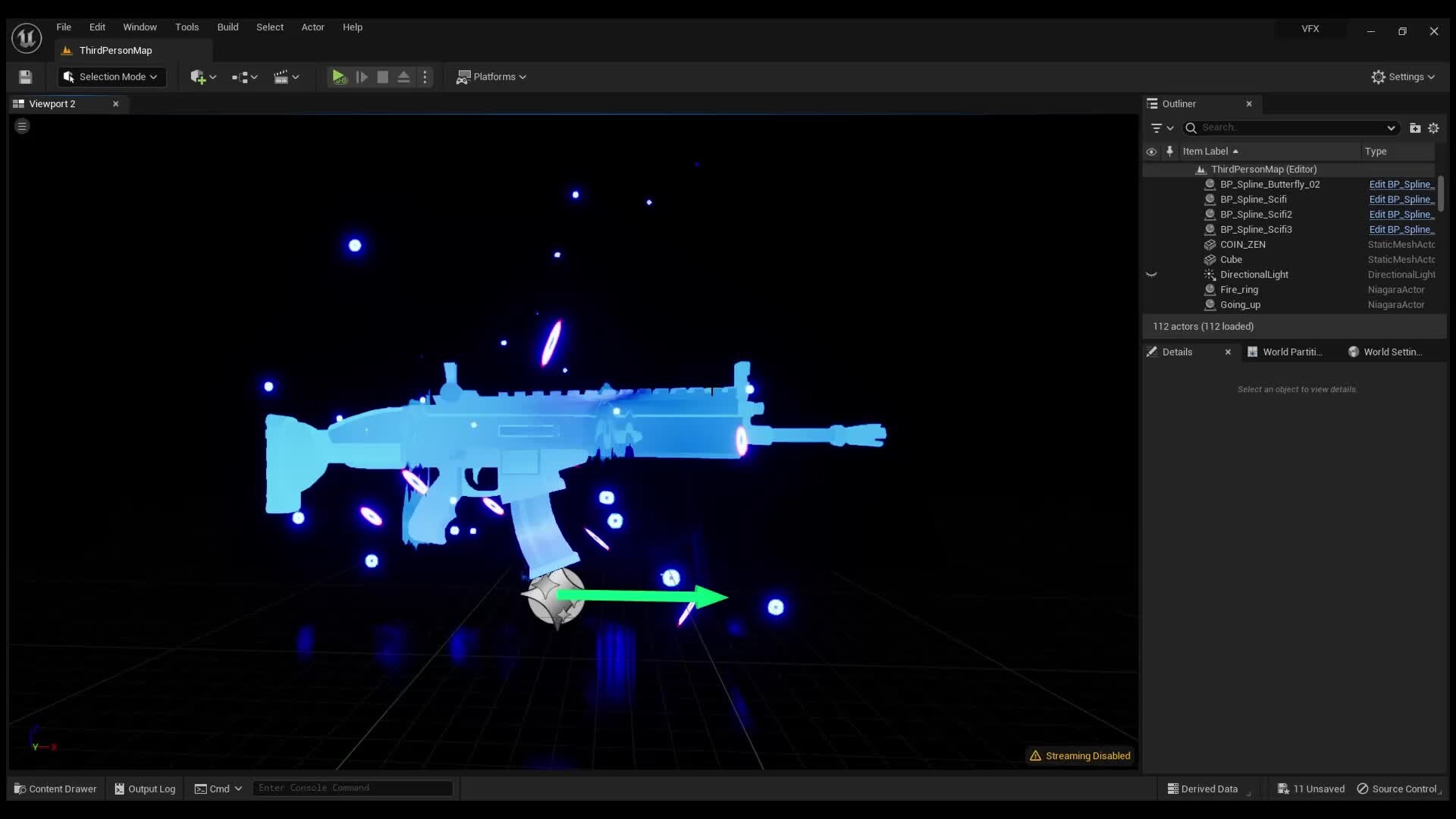Click the Eject playback icon
1456x819 pixels.
point(403,77)
